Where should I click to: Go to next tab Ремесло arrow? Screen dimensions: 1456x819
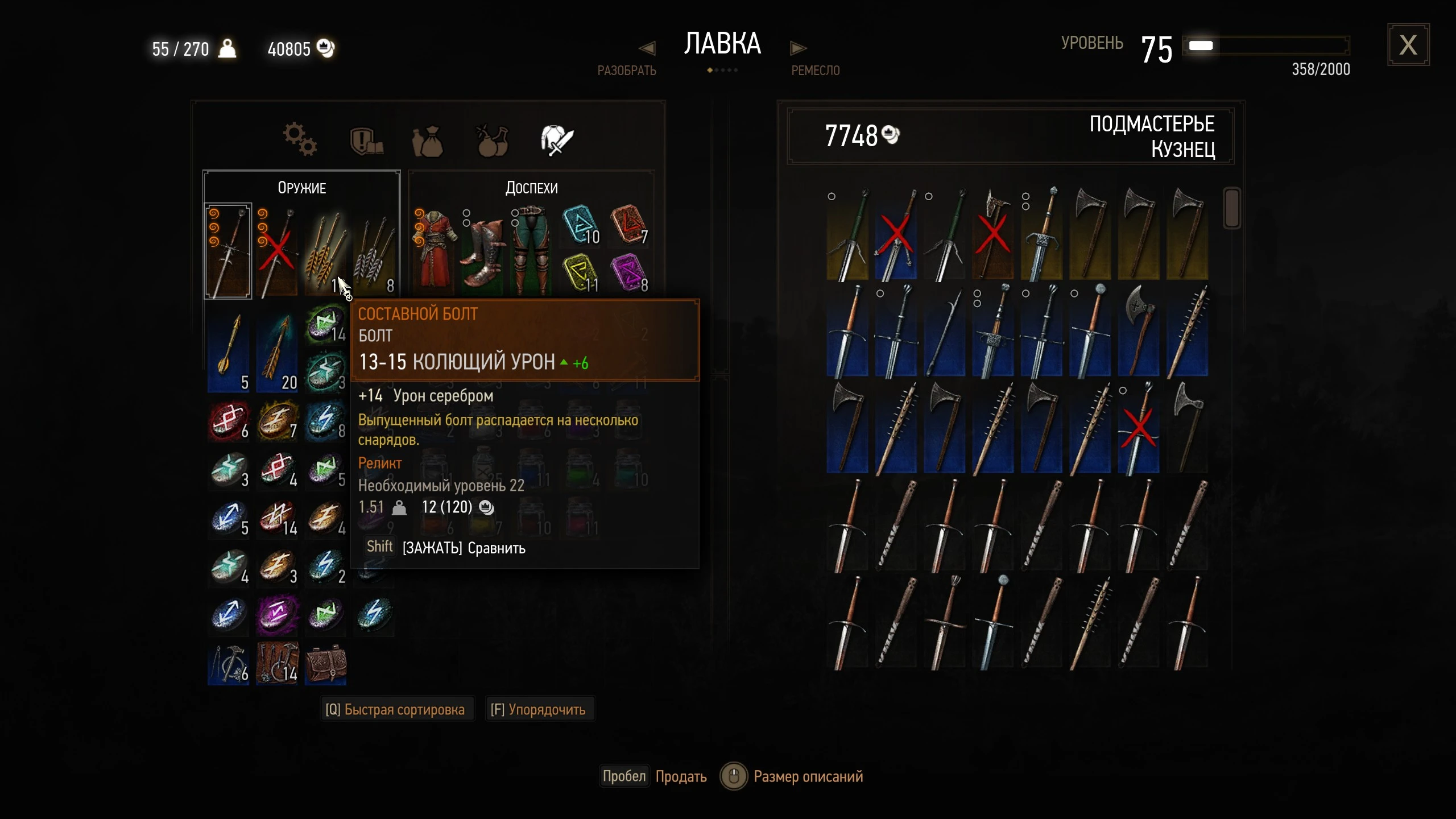pos(798,48)
